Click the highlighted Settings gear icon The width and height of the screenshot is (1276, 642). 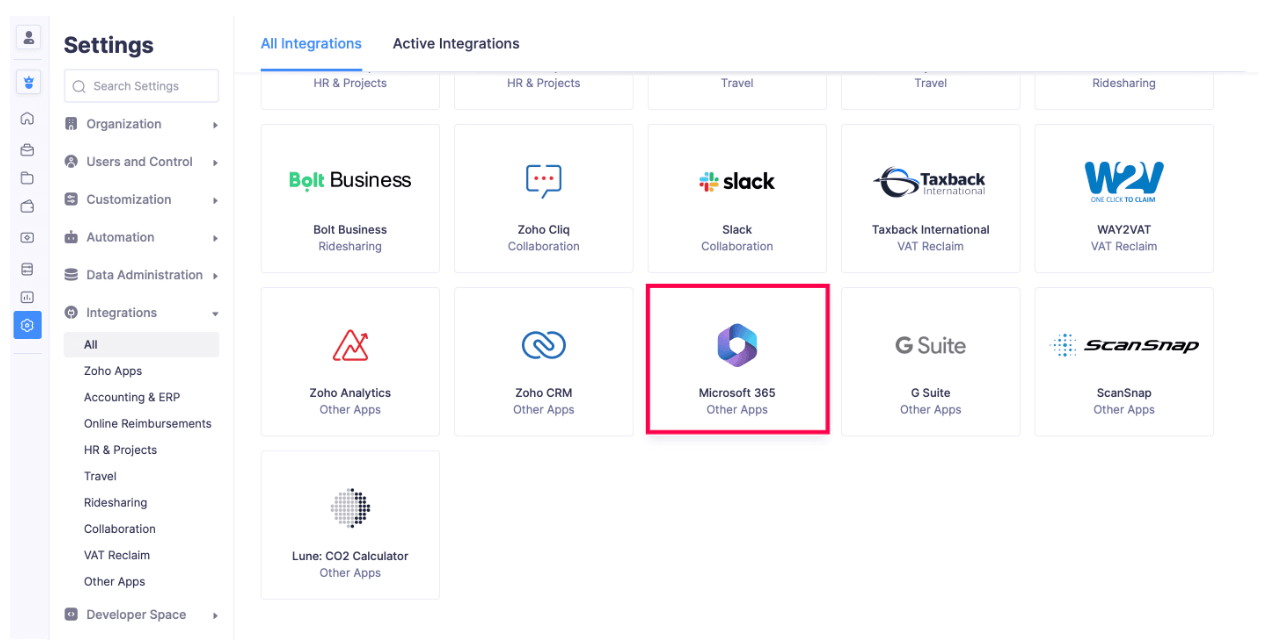pos(28,325)
